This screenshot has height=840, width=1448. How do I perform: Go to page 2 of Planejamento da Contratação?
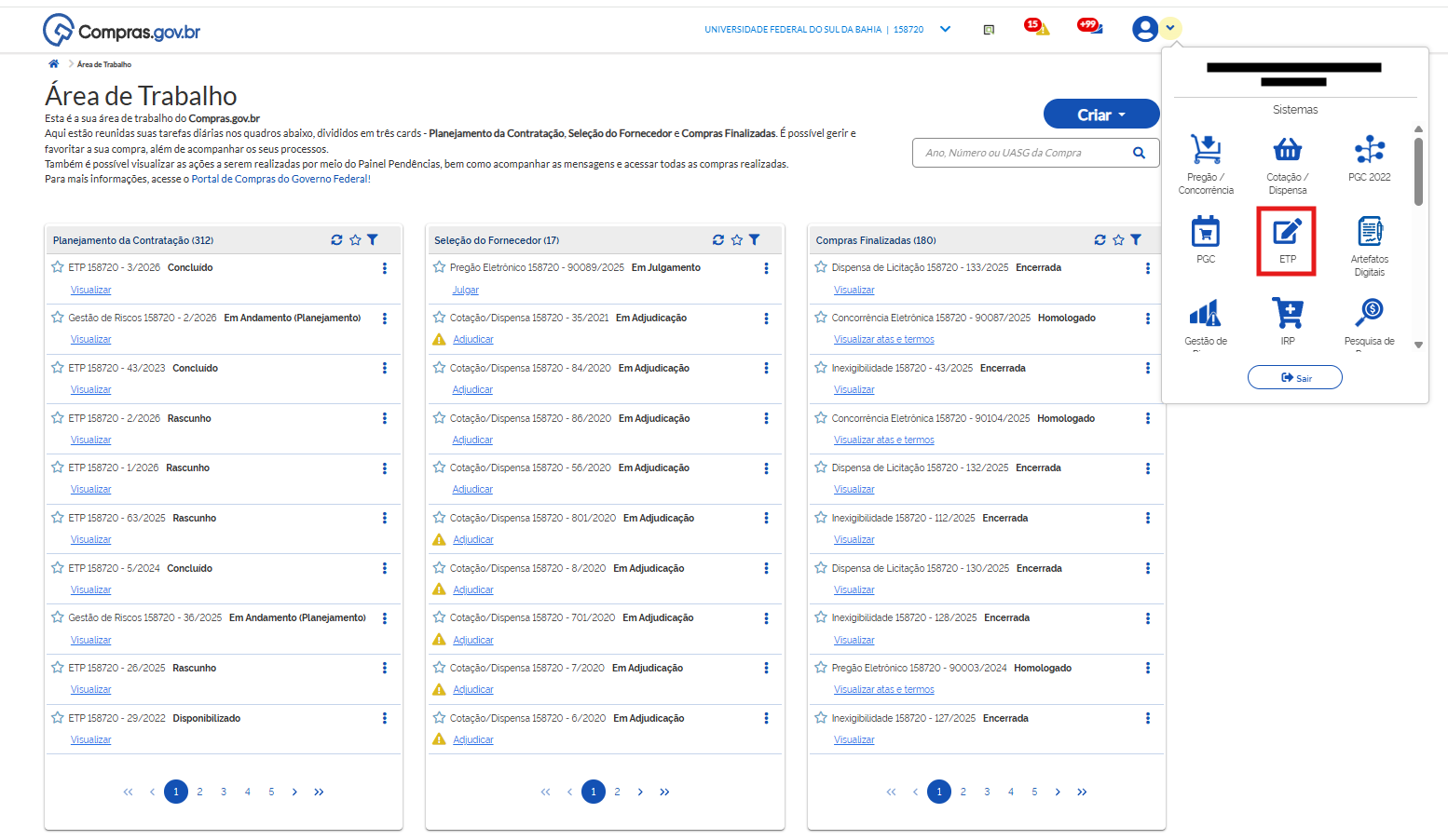199,792
